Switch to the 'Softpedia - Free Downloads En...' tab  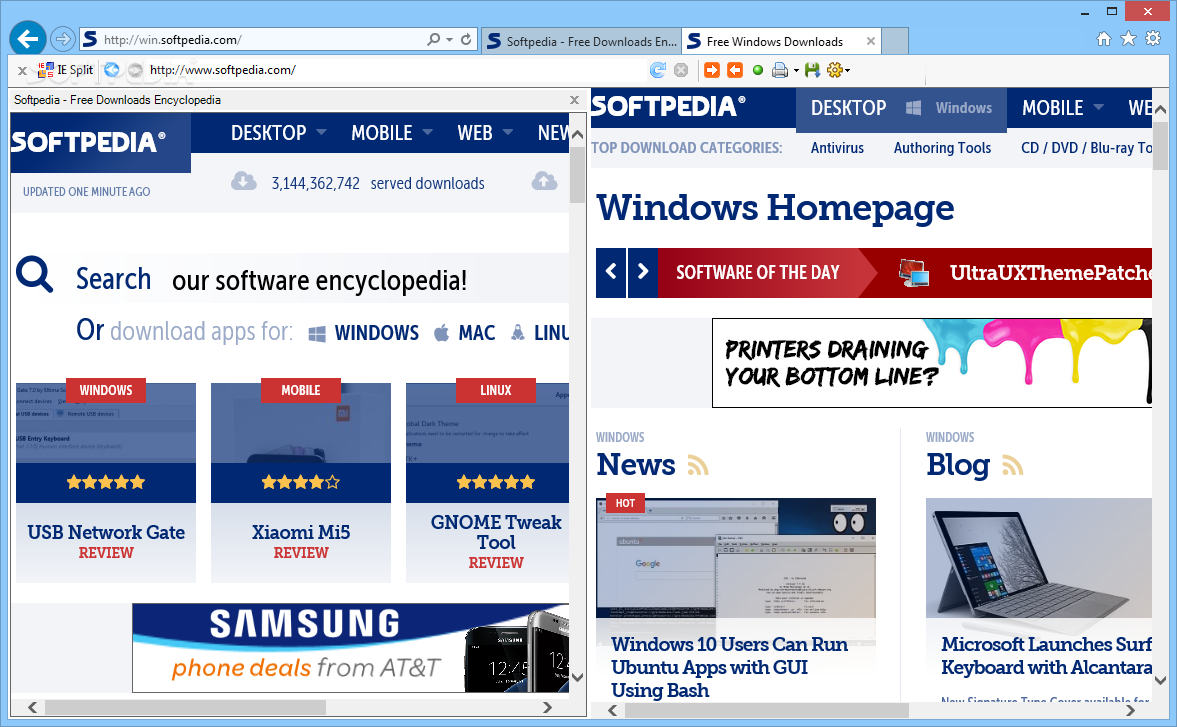pyautogui.click(x=582, y=41)
